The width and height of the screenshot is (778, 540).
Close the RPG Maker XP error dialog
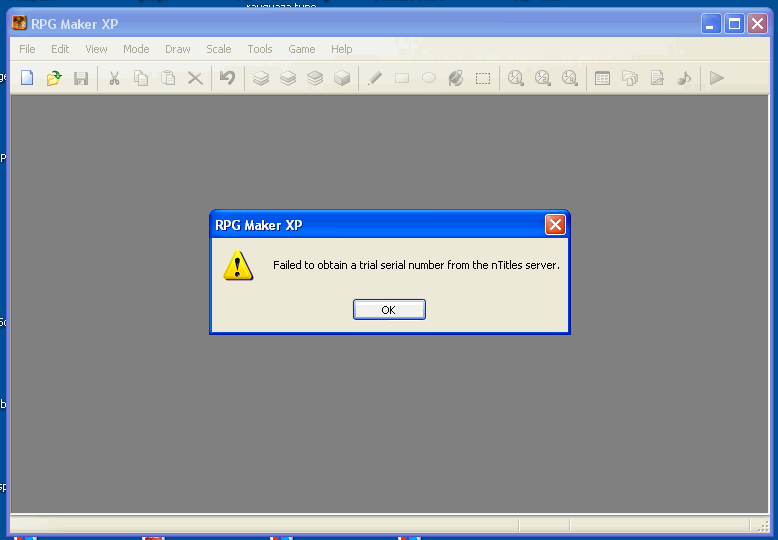(555, 224)
